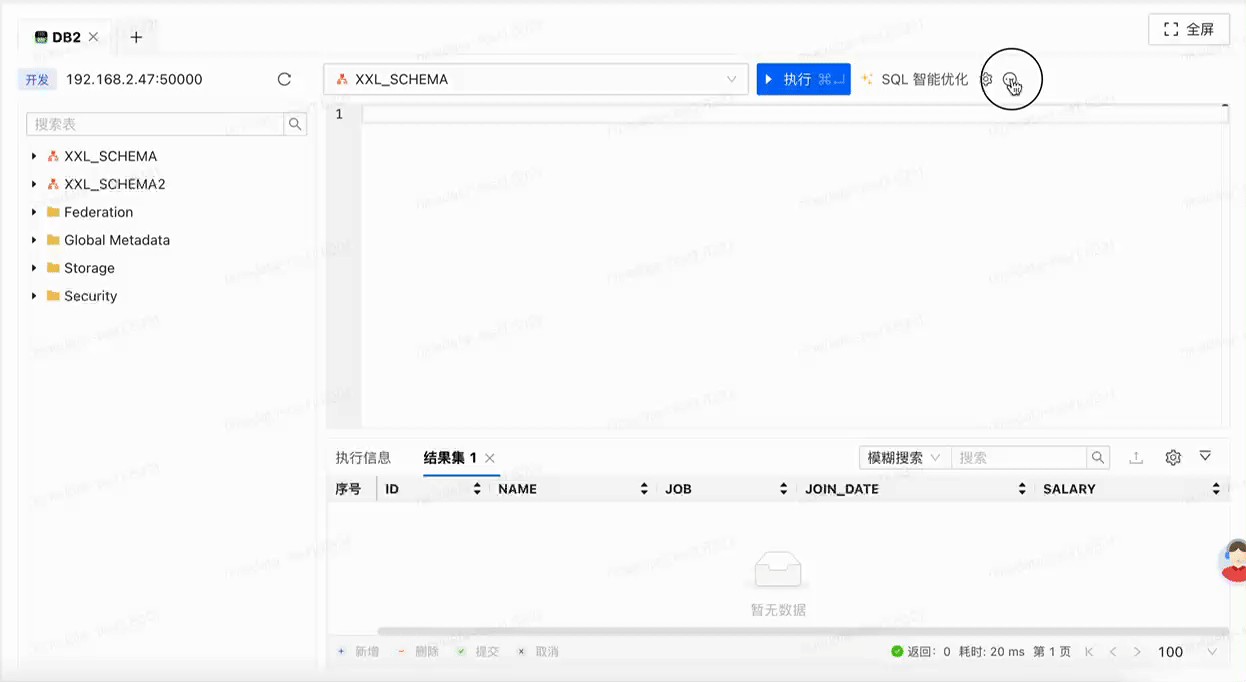Switch to the 执行信息 tab

363,457
